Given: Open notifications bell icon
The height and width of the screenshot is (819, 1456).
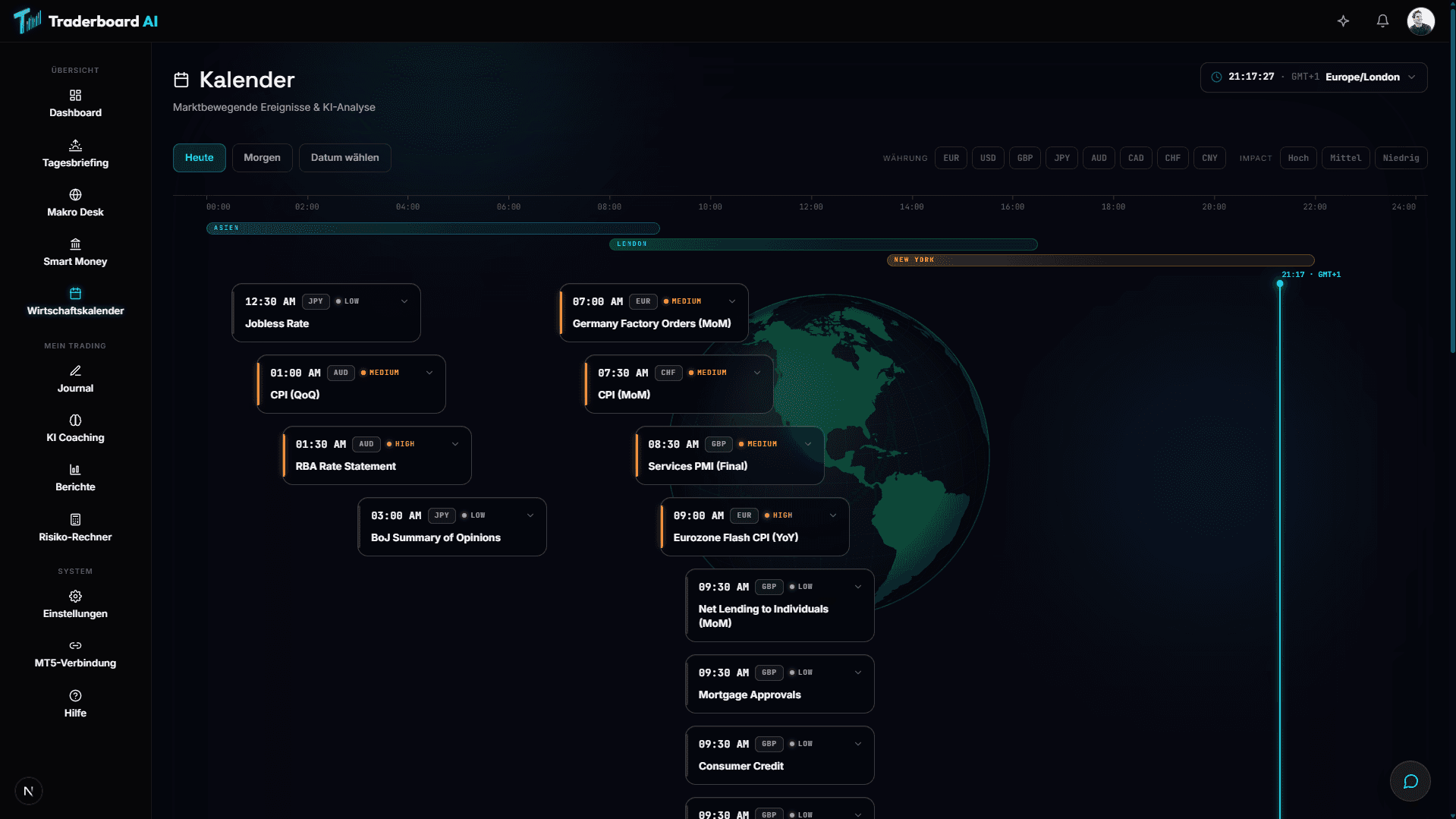Looking at the screenshot, I should 1382,21.
